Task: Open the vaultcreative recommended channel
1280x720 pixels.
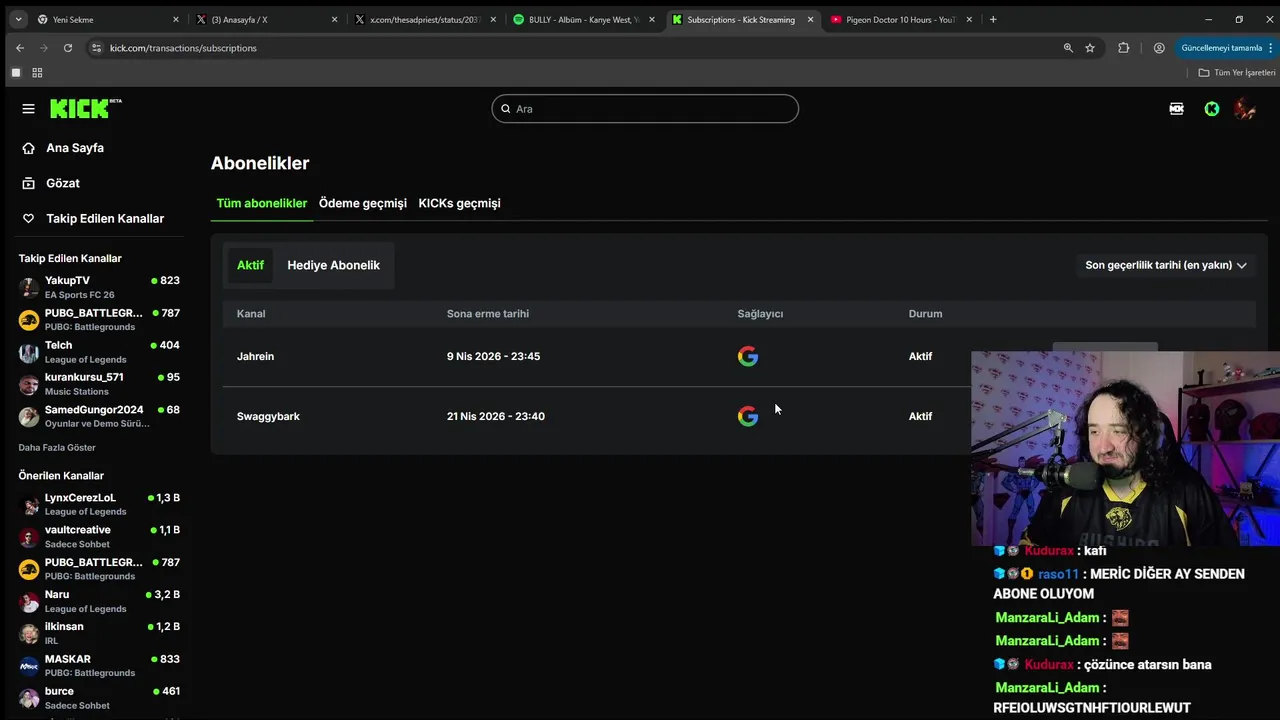Action: (x=99, y=536)
